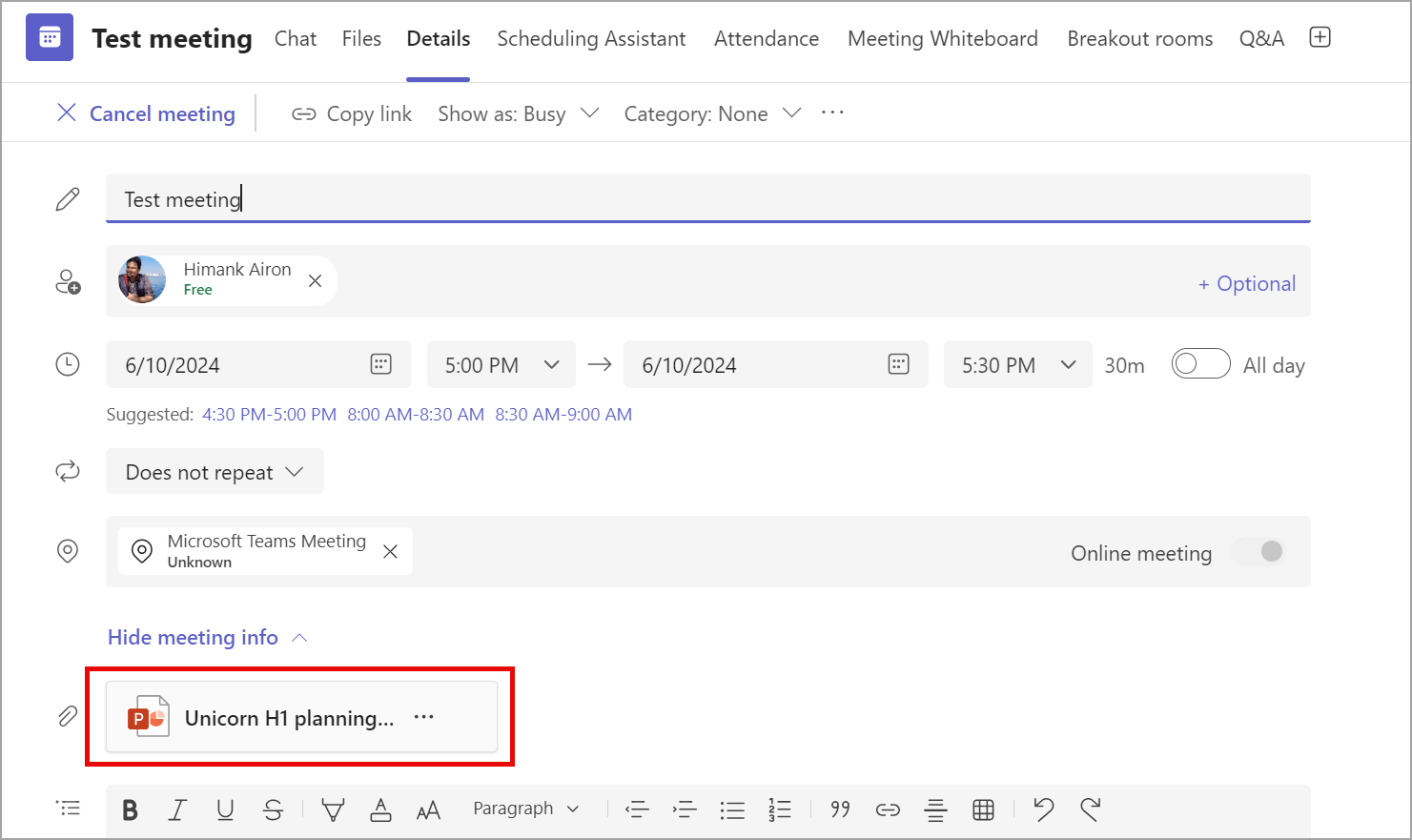1412x840 pixels.
Task: Open the Category: None dropdown
Action: click(712, 113)
